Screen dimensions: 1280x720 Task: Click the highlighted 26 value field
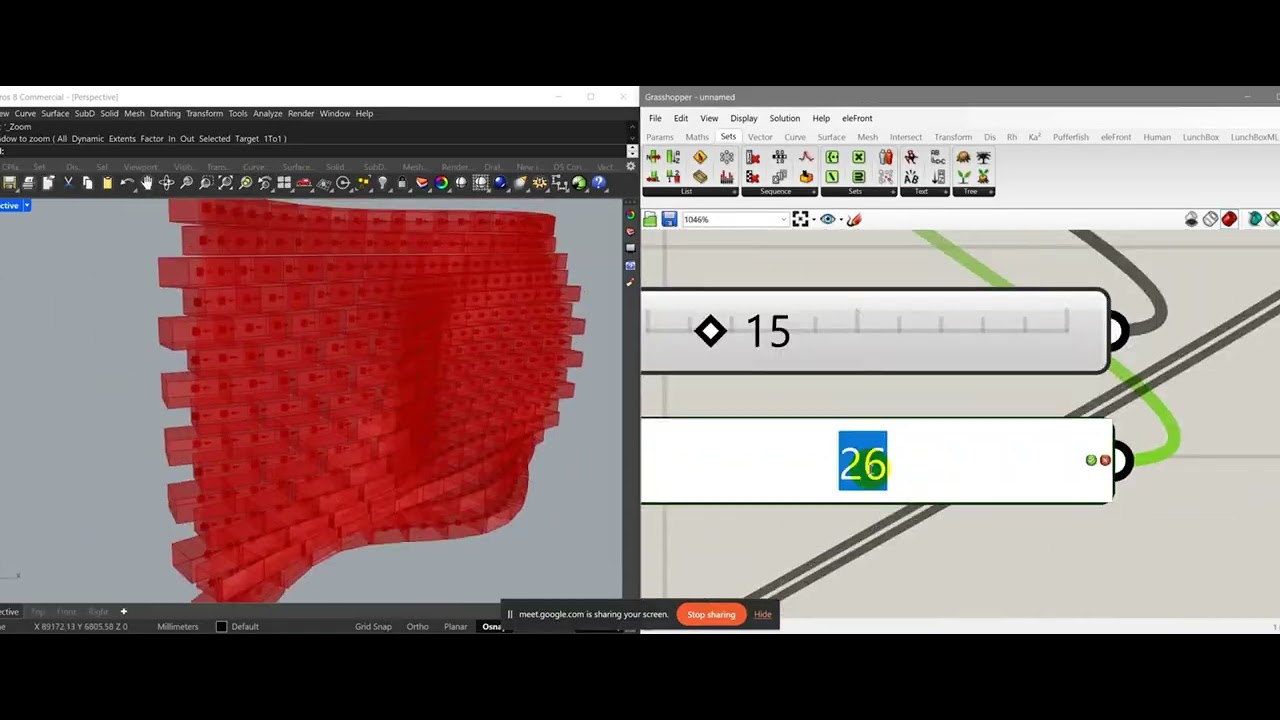pos(863,461)
